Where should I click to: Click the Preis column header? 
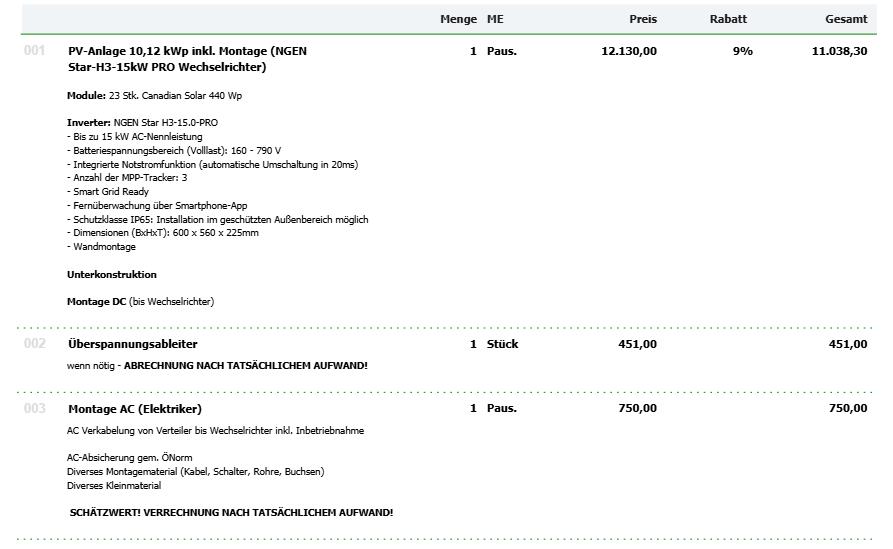(x=642, y=19)
